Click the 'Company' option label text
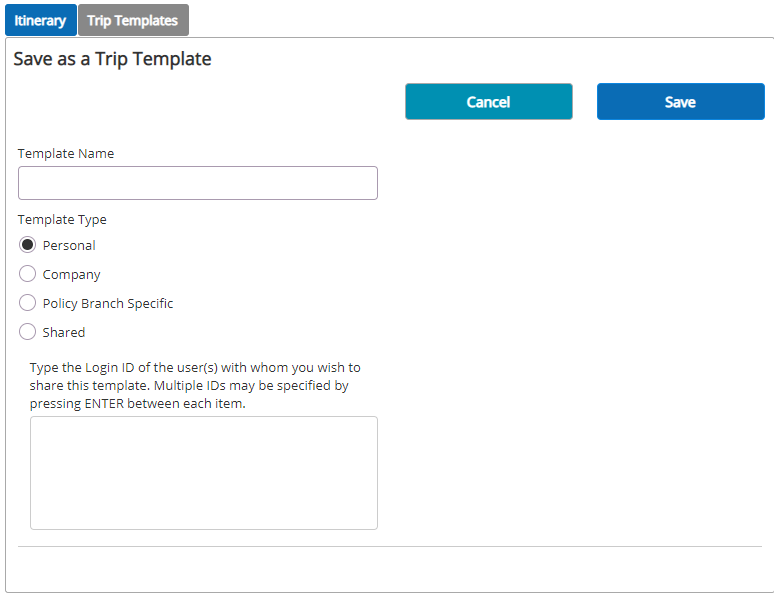 pyautogui.click(x=72, y=274)
